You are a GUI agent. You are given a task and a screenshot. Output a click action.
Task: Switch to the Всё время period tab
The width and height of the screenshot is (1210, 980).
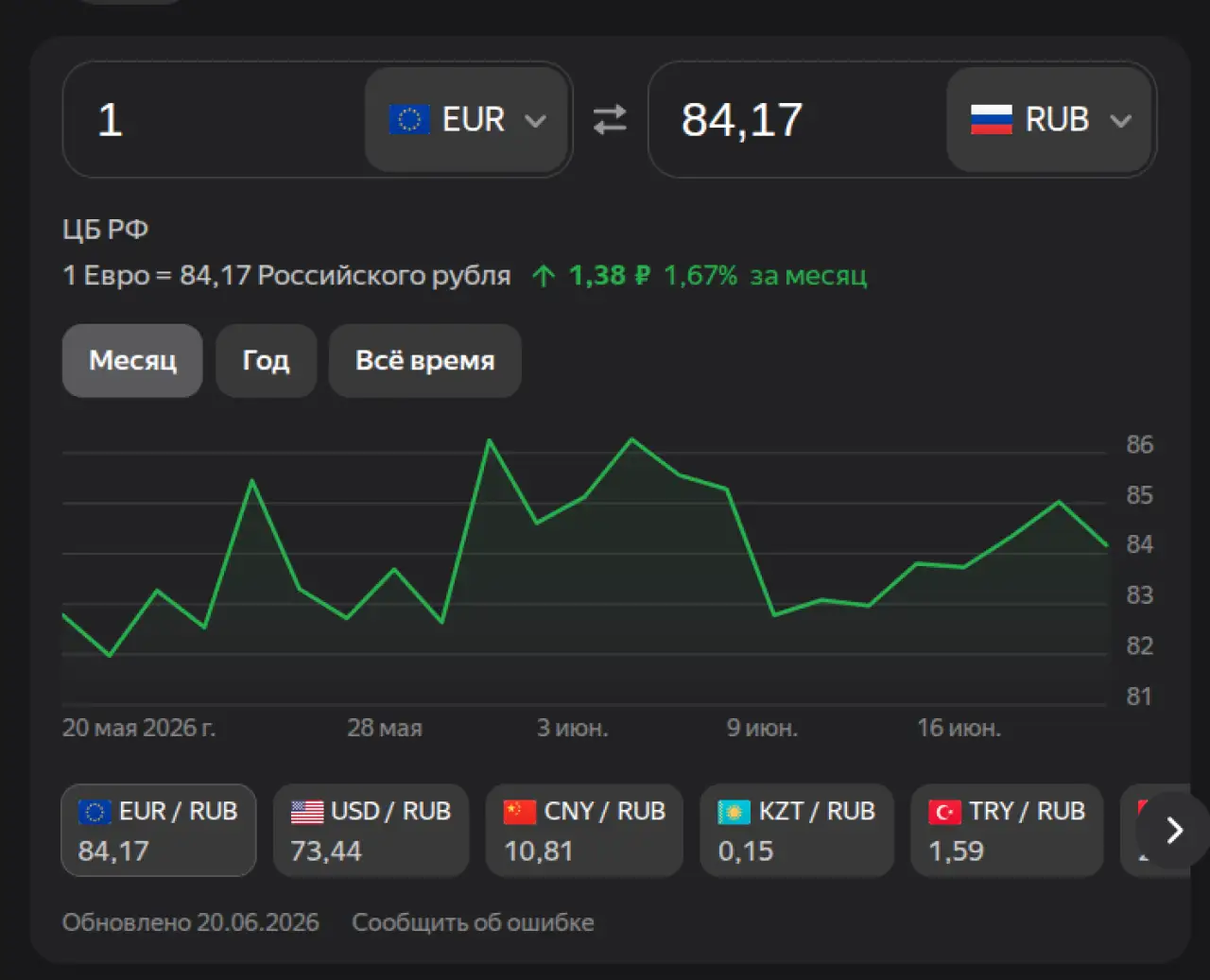click(x=424, y=361)
